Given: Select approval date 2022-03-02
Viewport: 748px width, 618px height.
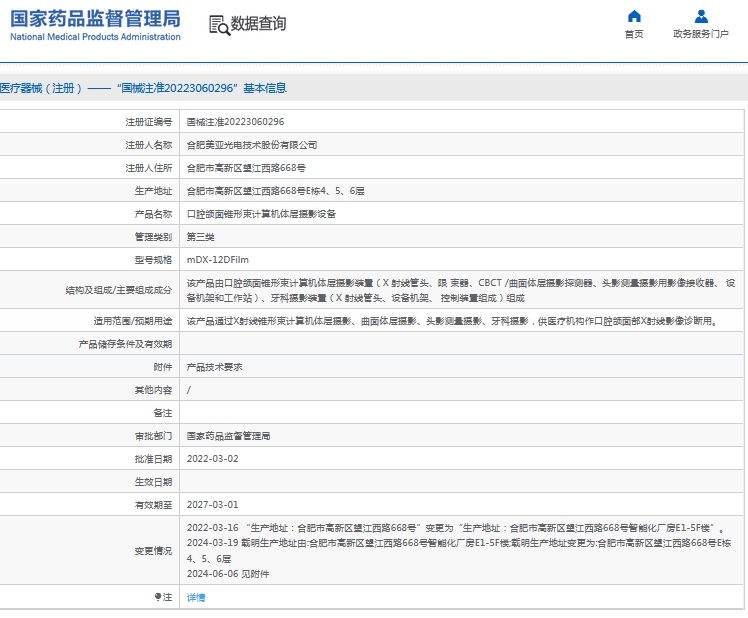Looking at the screenshot, I should pyautogui.click(x=212, y=459).
